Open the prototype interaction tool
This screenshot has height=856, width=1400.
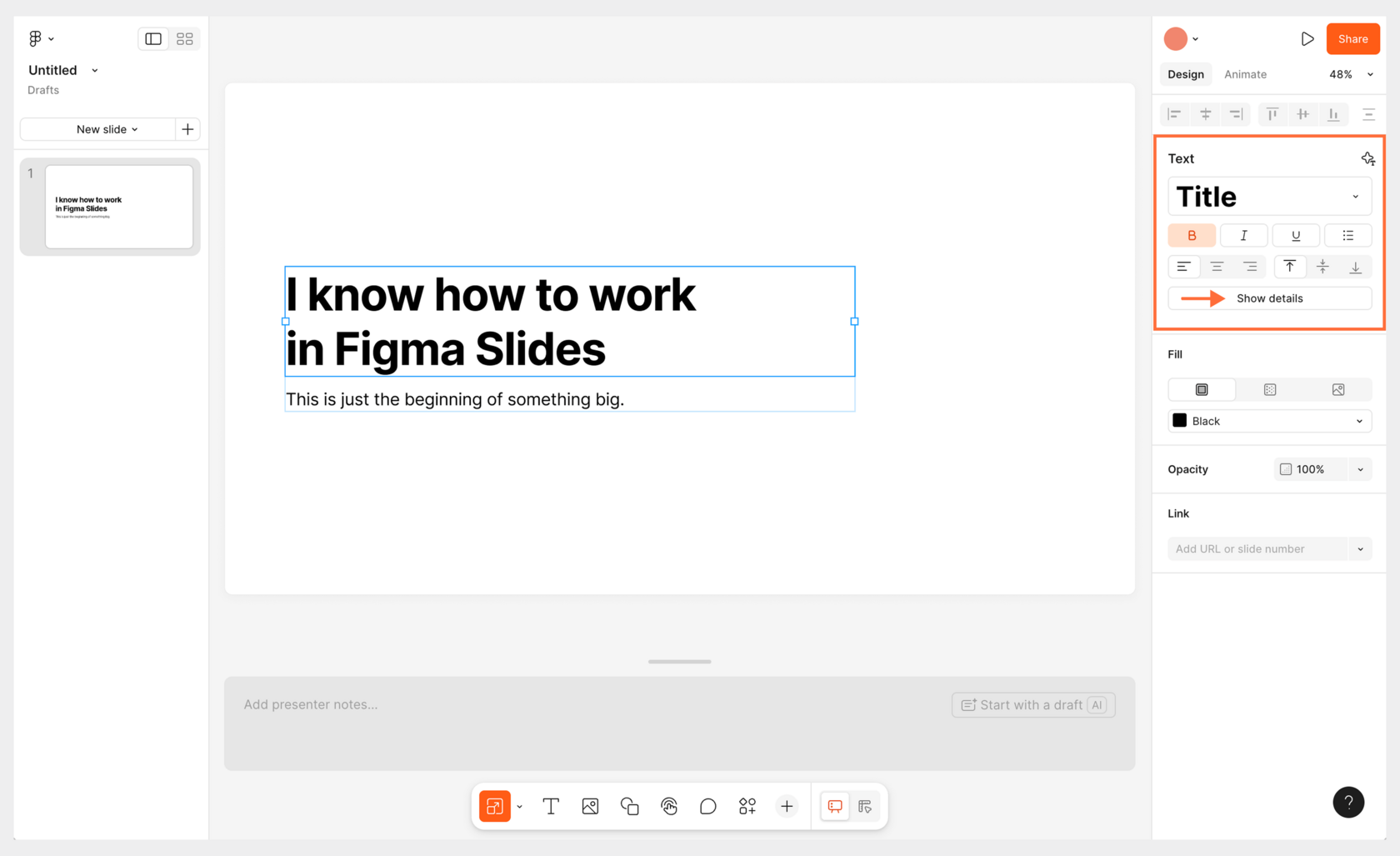(668, 806)
